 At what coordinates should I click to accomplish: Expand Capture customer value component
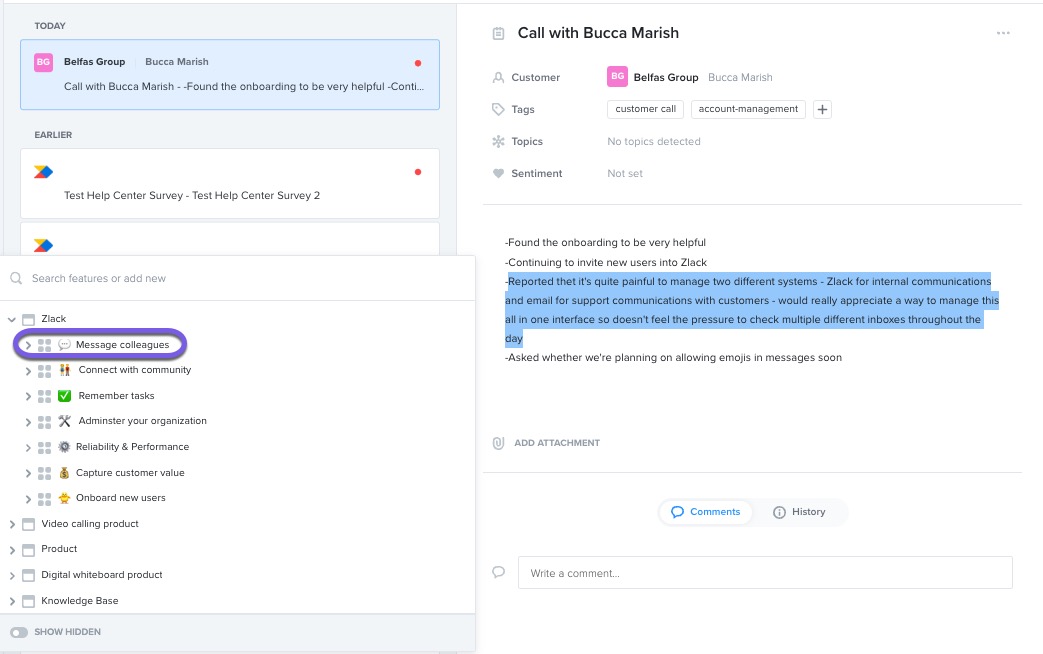(x=28, y=474)
